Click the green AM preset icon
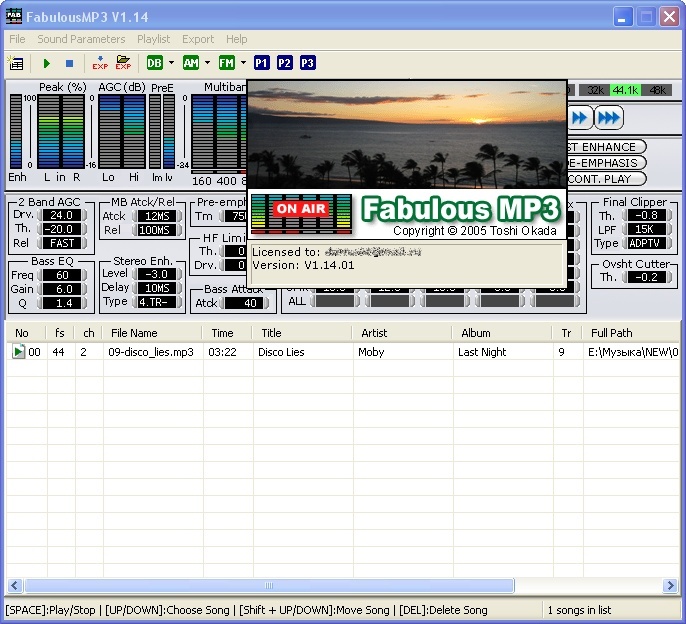686x624 pixels. click(191, 63)
